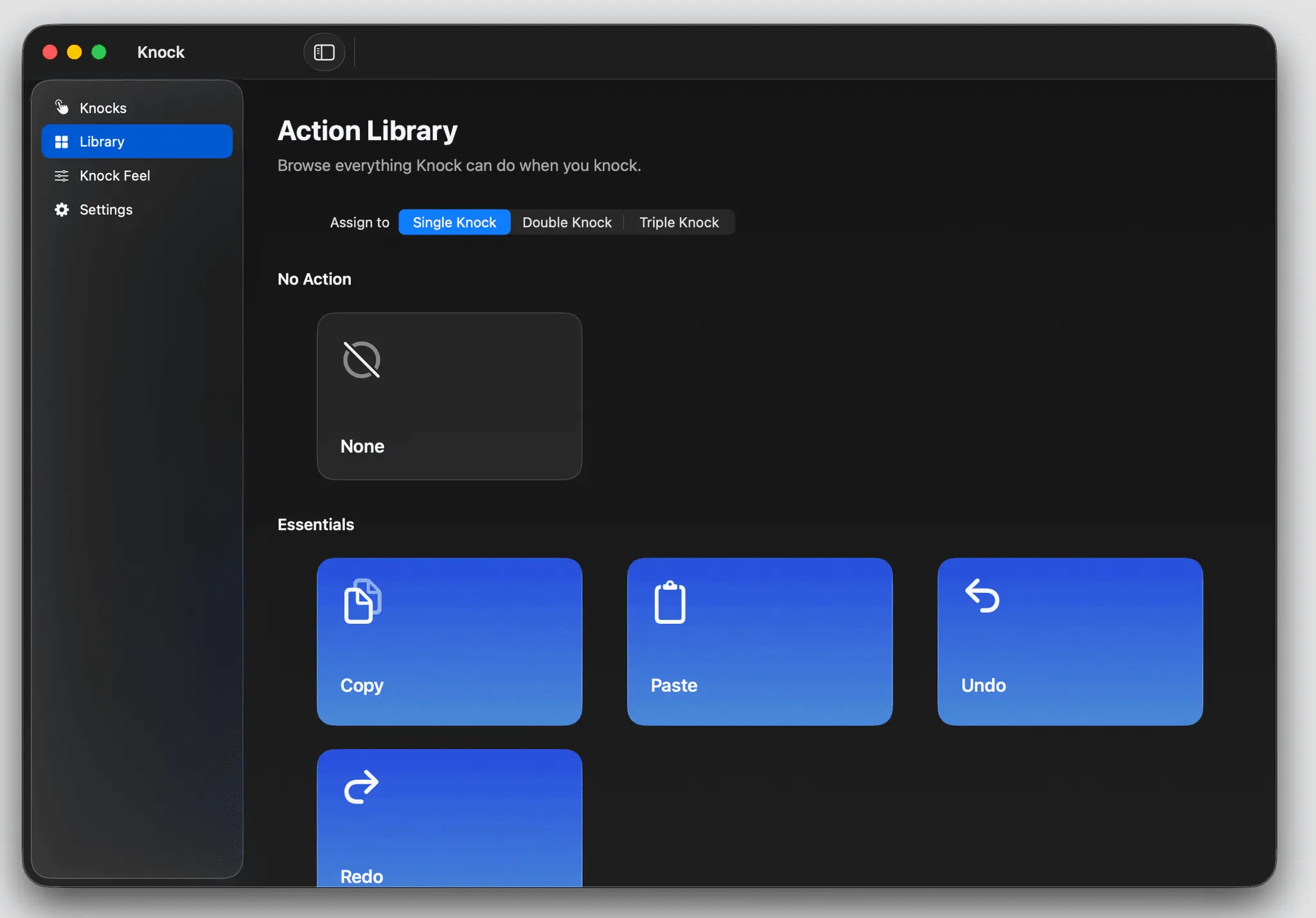Minimize the Knock window

75,52
